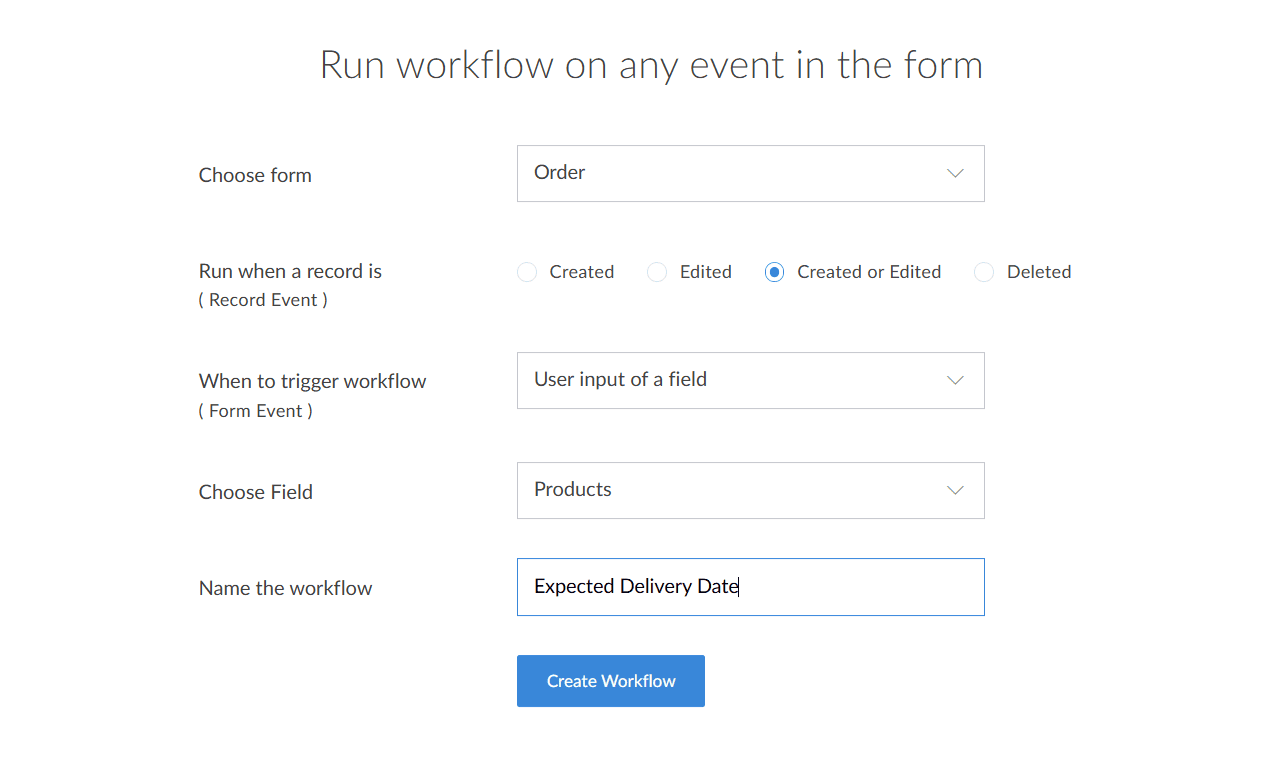Screen dimensions: 1273x774
Task: Click into the Name the workflow text field
Action: pos(750,587)
